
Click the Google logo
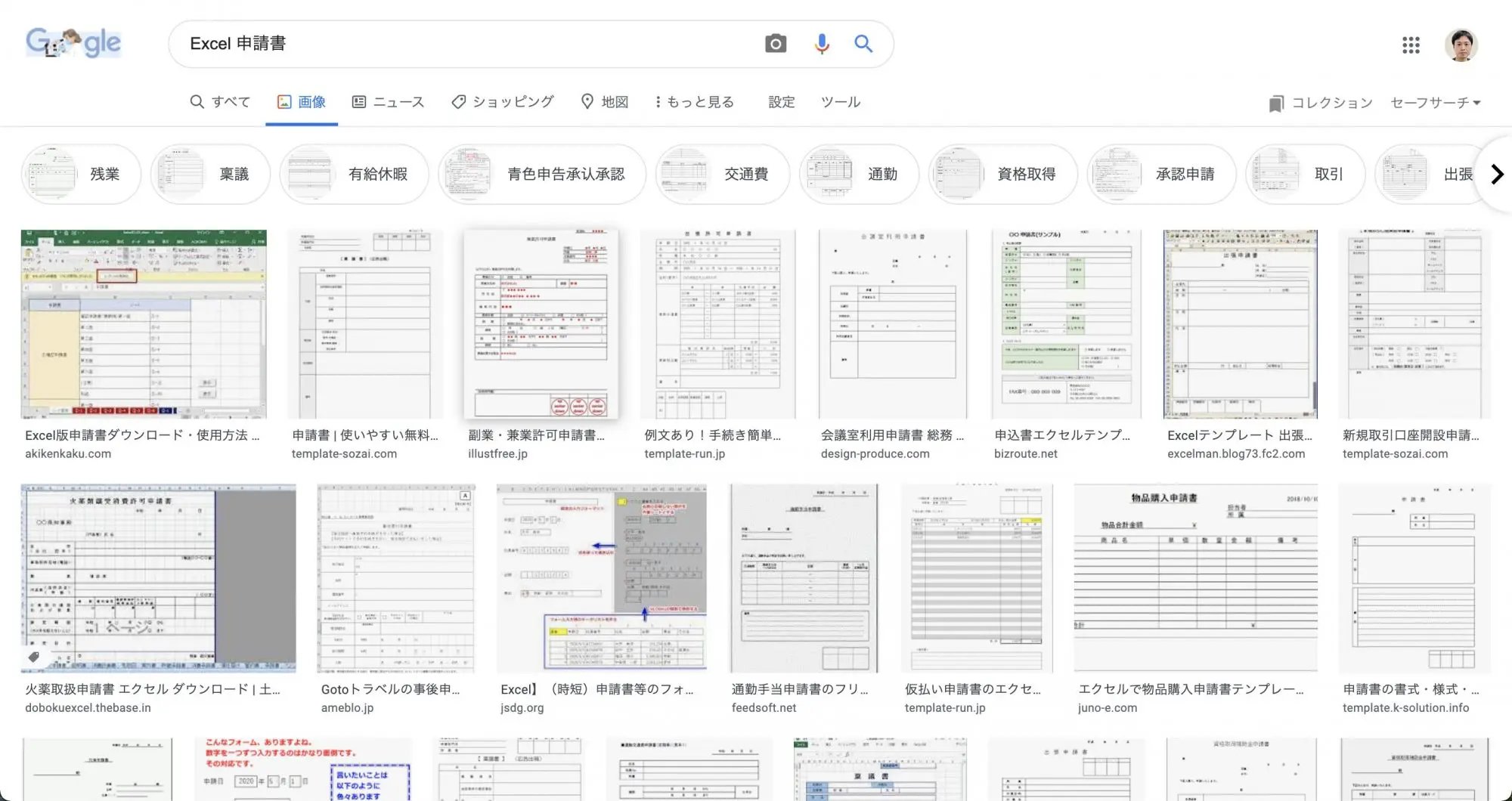[x=73, y=43]
